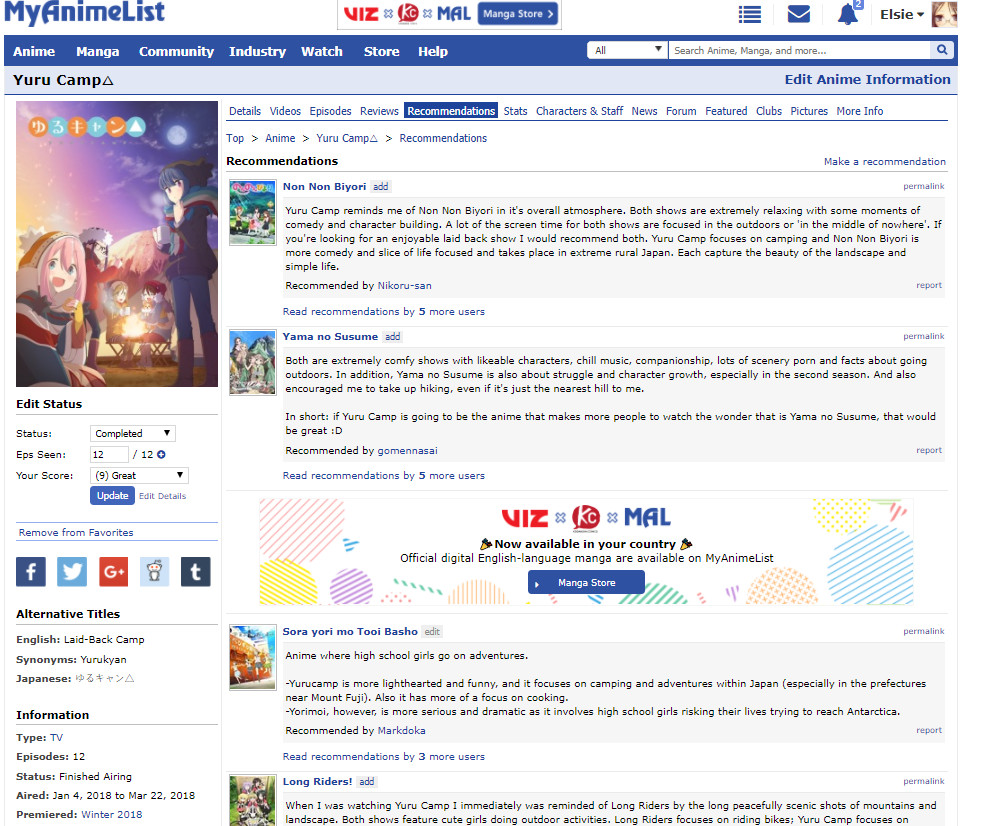The height and width of the screenshot is (826, 984).
Task: Click the search text field
Action: click(x=799, y=50)
